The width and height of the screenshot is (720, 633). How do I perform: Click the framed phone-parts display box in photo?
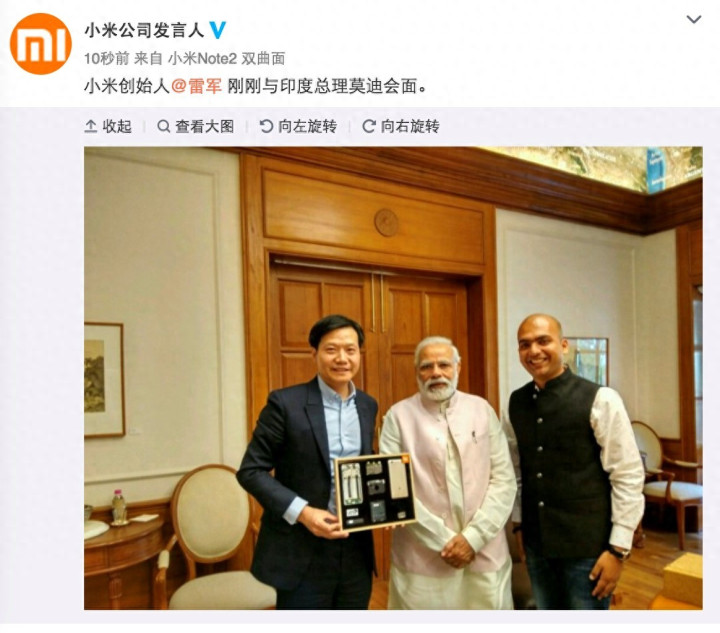click(375, 492)
